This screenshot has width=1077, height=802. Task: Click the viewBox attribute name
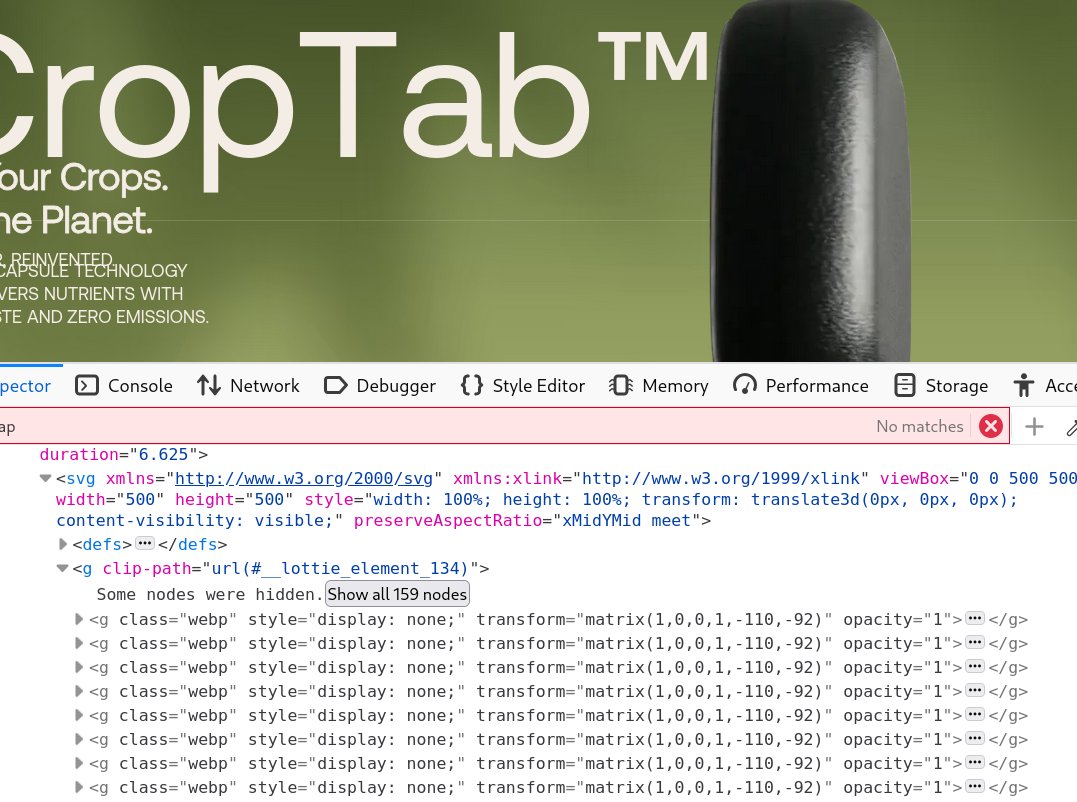(x=914, y=479)
